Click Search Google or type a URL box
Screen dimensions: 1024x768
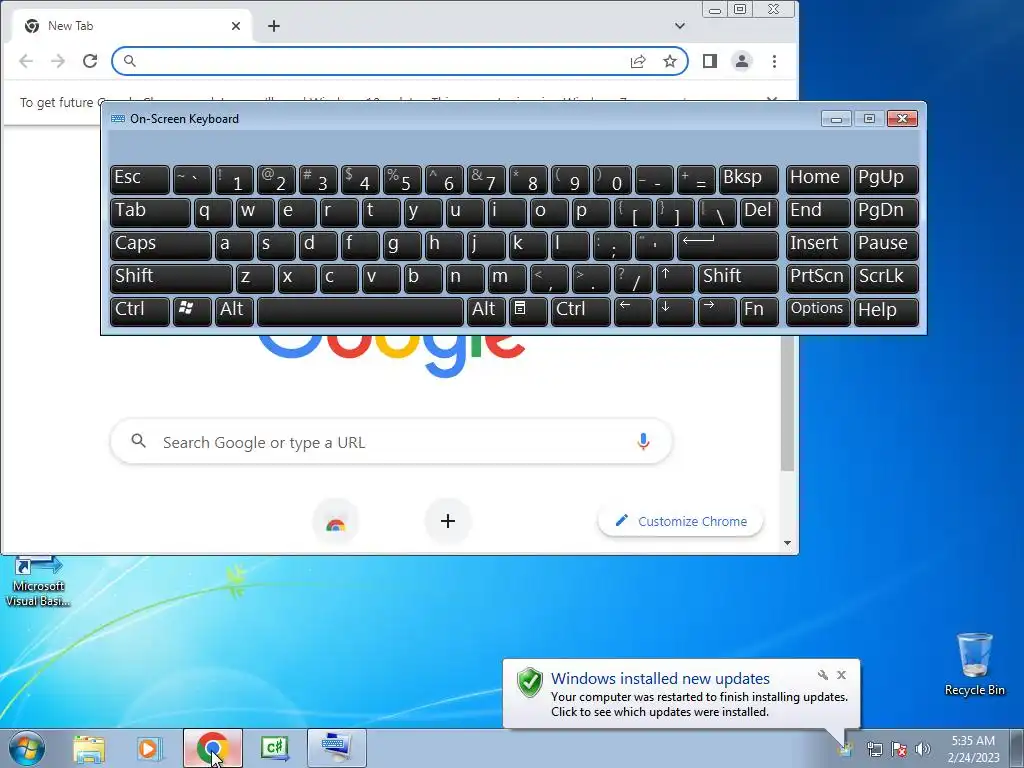tap(391, 442)
